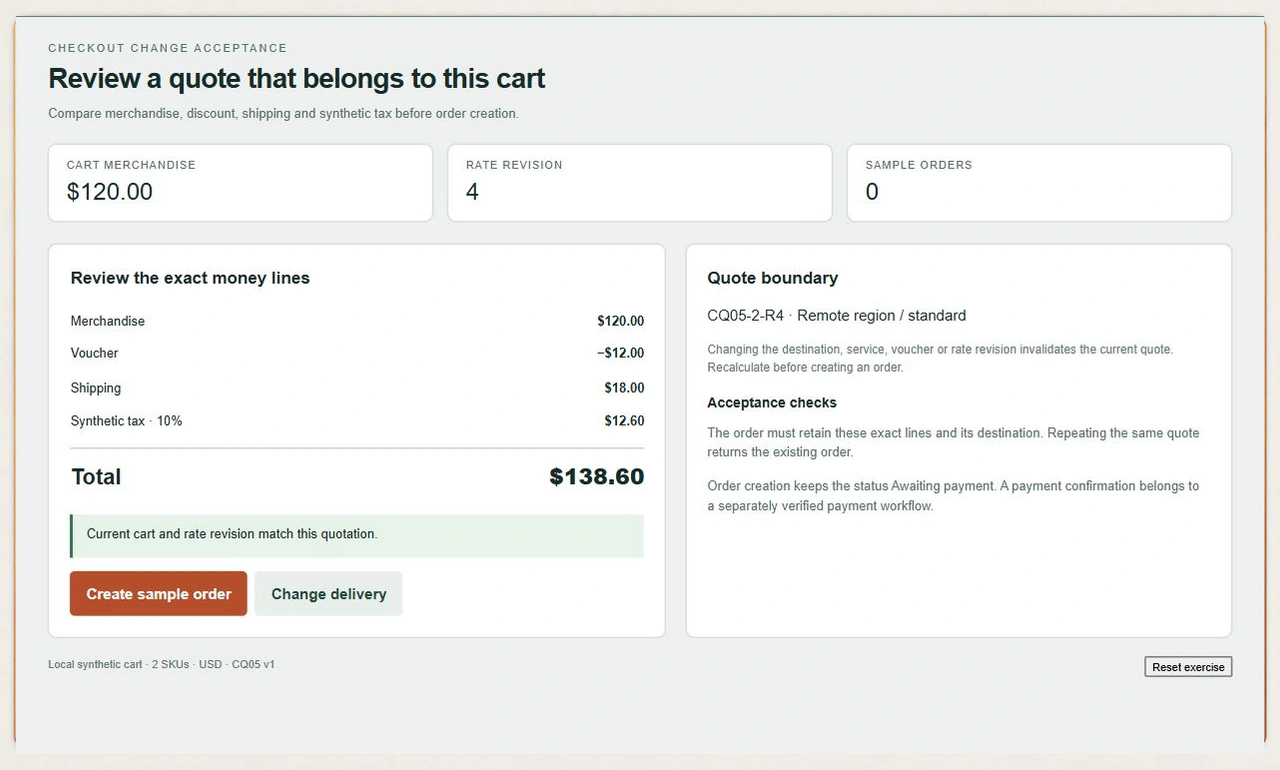Click the Rate Revision value 4
The width and height of the screenshot is (1280, 770).
pyautogui.click(x=472, y=192)
